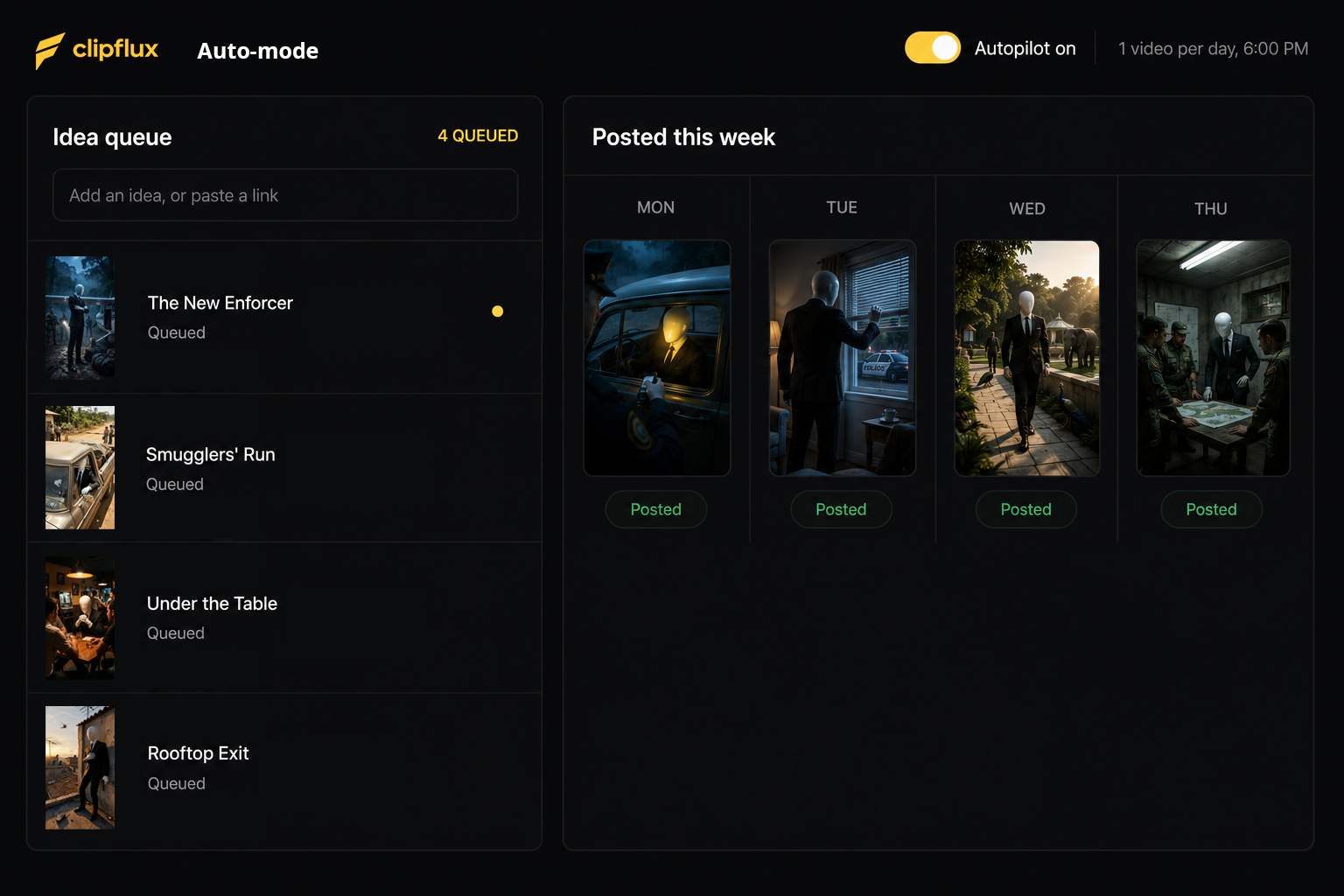
Task: Open Monday's posted video thumbnail
Action: coord(657,358)
